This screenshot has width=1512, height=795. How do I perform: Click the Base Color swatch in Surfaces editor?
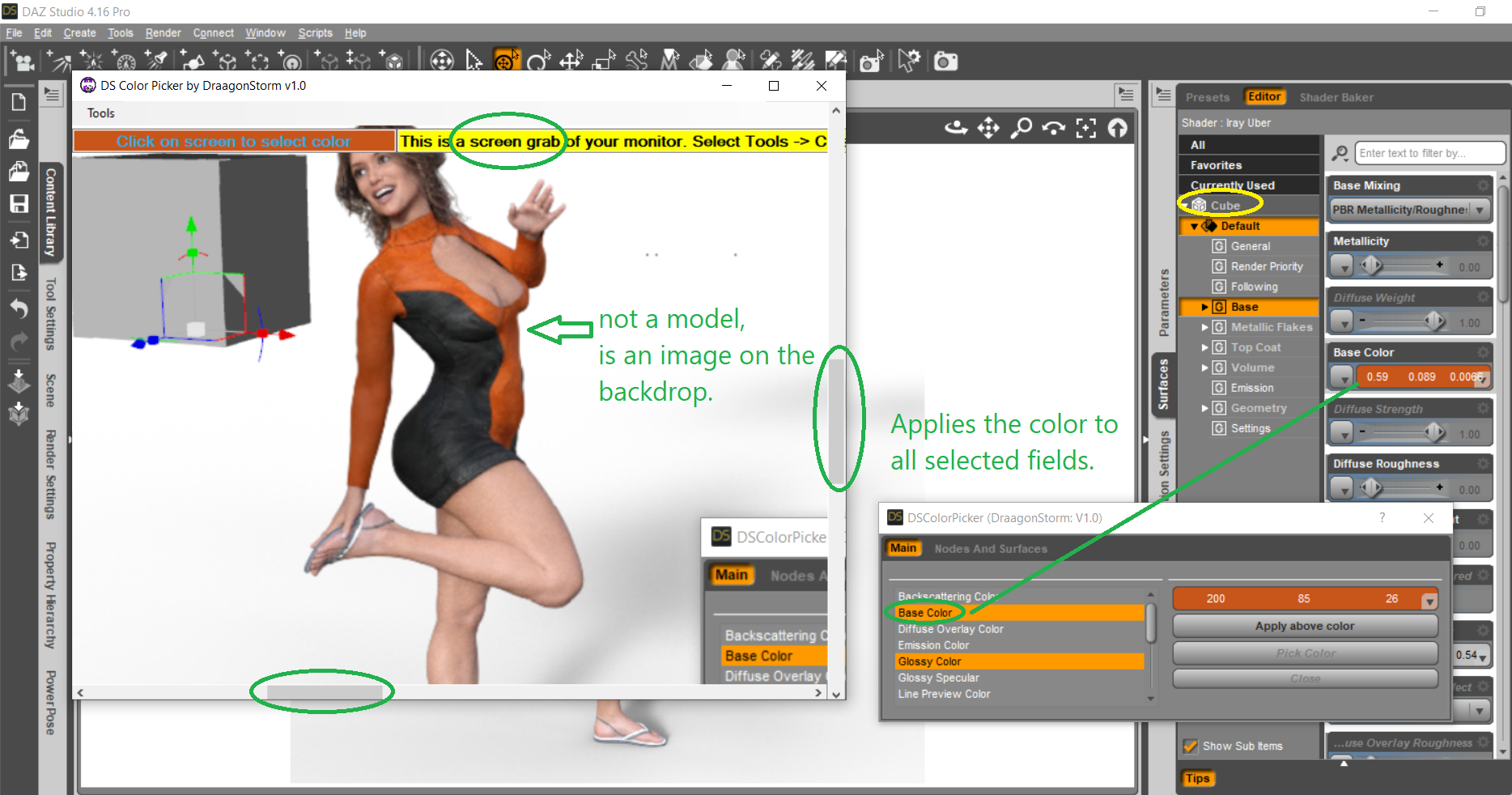tap(1422, 376)
